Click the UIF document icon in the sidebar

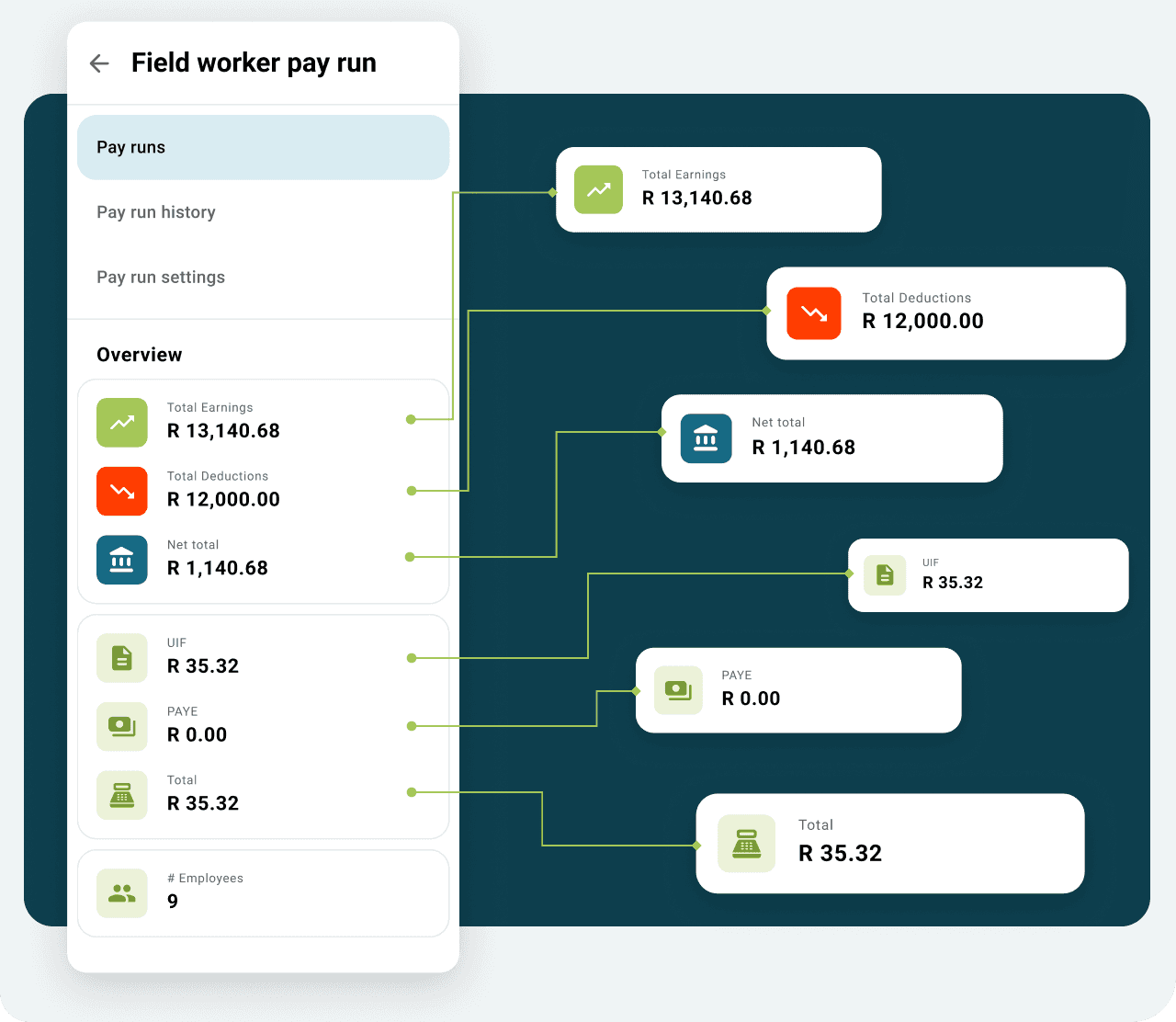click(121, 658)
